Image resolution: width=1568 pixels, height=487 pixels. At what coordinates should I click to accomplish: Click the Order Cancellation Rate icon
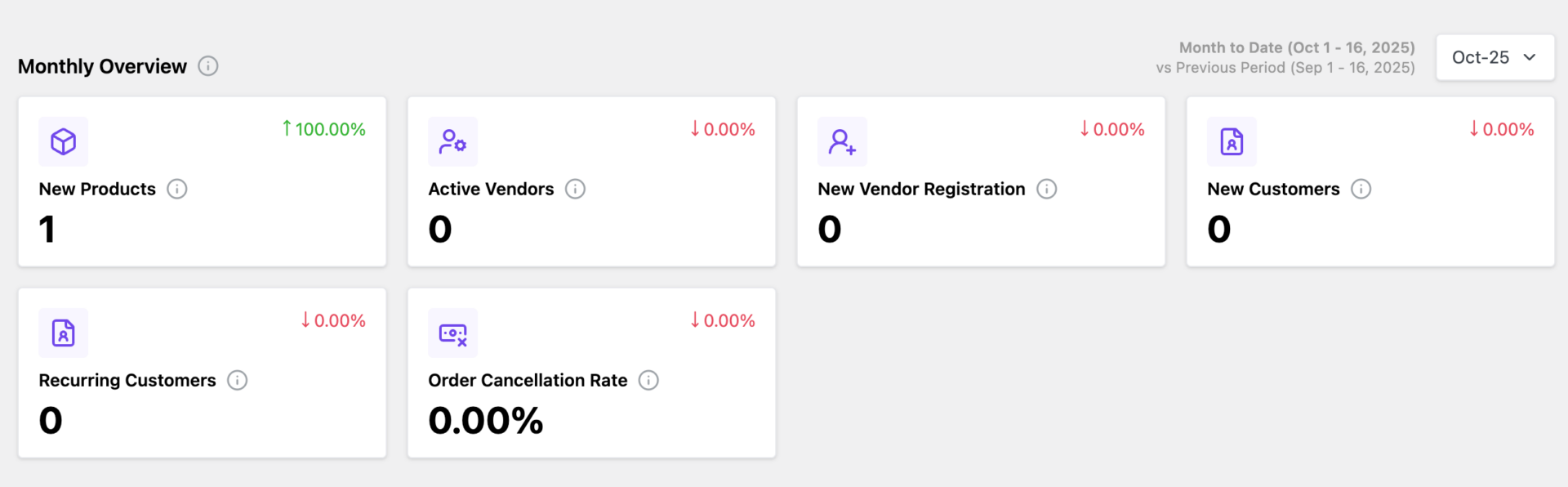point(452,333)
